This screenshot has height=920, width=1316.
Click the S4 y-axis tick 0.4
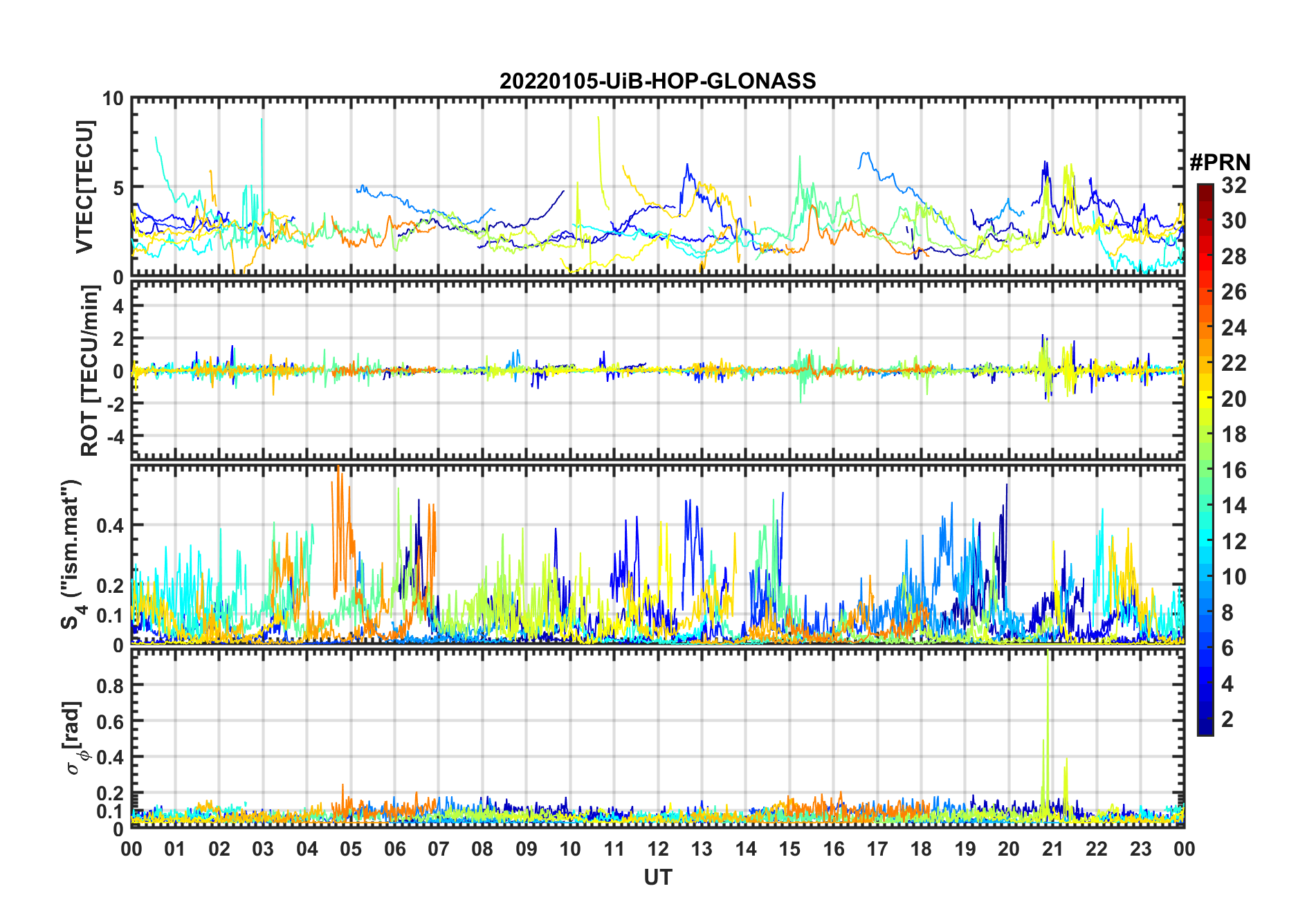111,526
